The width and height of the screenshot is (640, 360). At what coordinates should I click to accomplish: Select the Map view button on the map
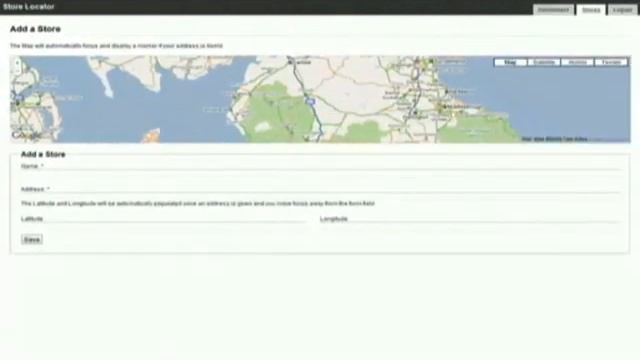pyautogui.click(x=510, y=62)
